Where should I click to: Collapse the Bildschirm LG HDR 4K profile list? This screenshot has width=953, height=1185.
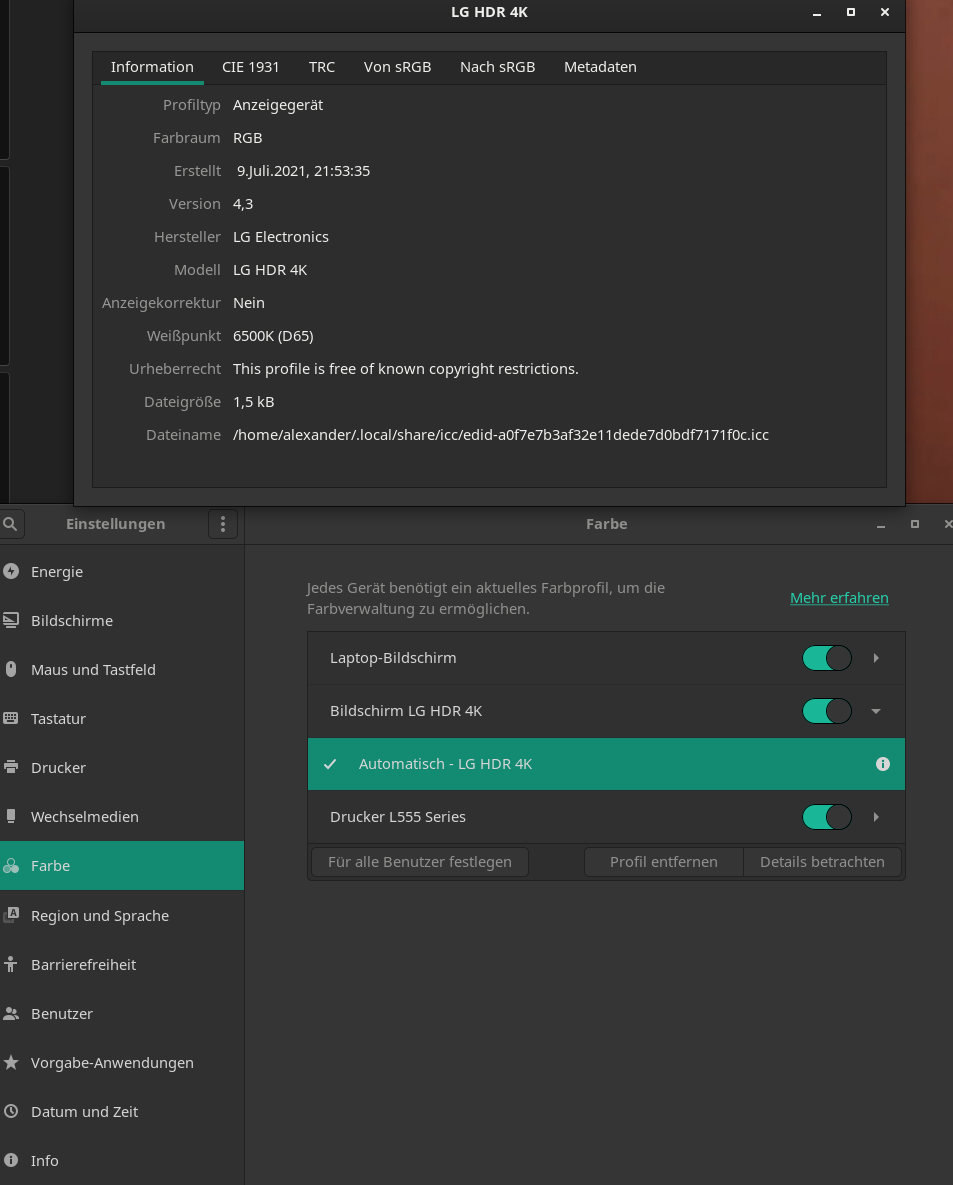876,711
